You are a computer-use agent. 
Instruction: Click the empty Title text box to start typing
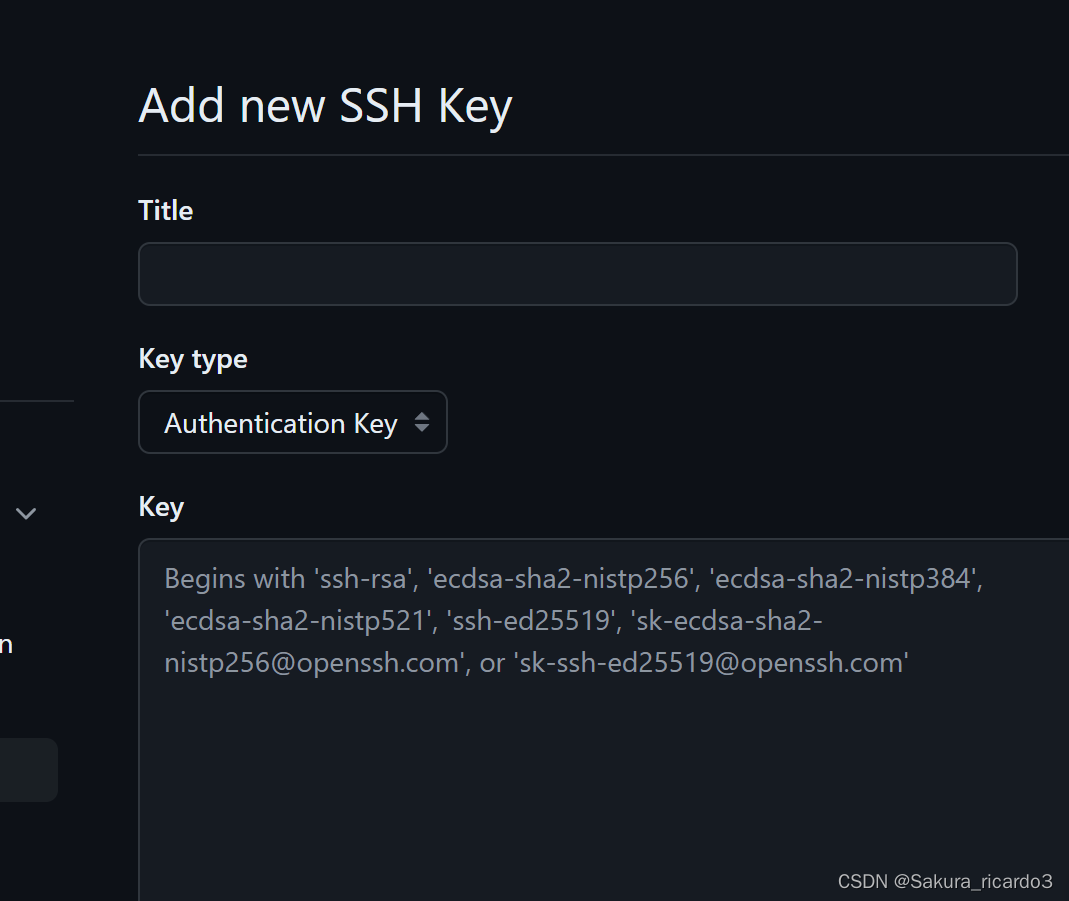click(578, 273)
